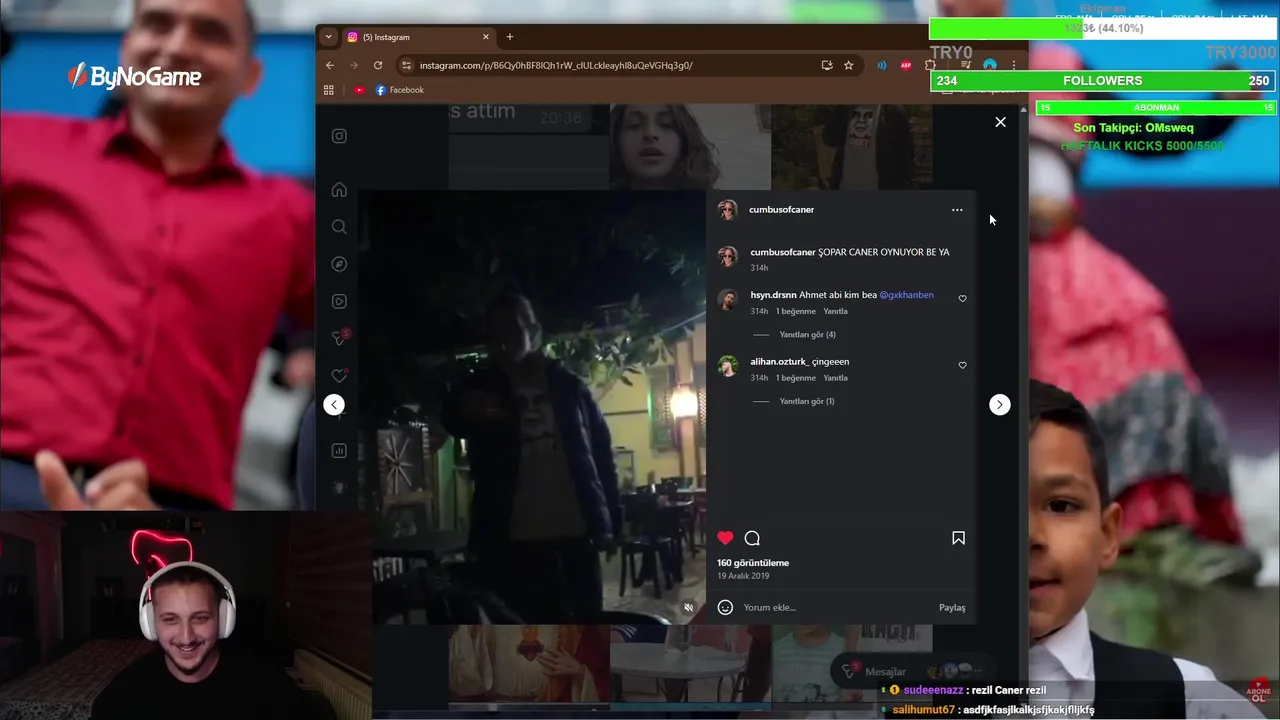Open Notifications heart icon in sidebar
The image size is (1280, 720).
pos(339,376)
